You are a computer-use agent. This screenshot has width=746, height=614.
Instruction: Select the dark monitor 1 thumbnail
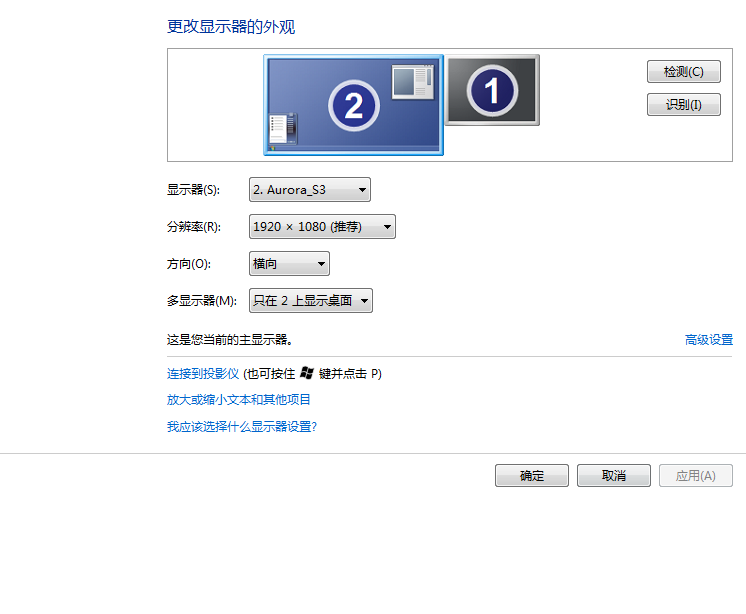(x=492, y=90)
